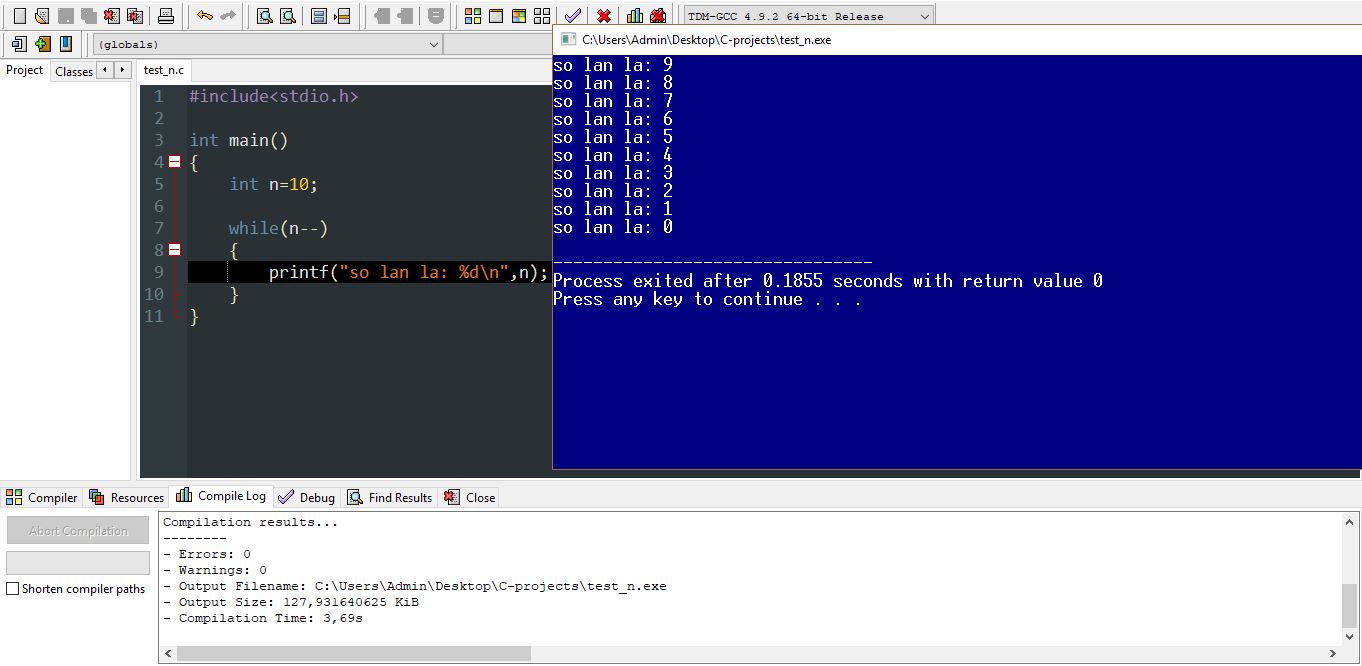
Task: Open the TDM-GCC compiler selection dropdown
Action: [923, 16]
